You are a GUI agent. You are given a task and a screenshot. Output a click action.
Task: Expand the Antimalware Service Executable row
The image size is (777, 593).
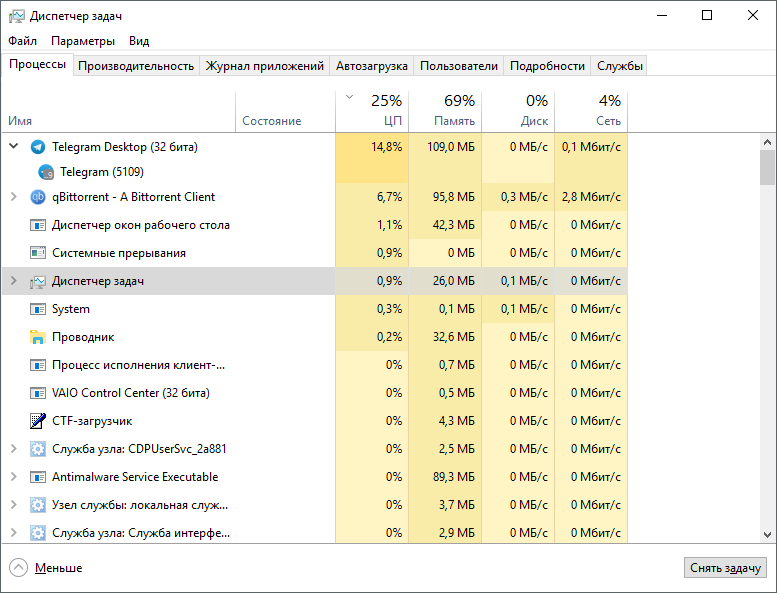point(13,477)
